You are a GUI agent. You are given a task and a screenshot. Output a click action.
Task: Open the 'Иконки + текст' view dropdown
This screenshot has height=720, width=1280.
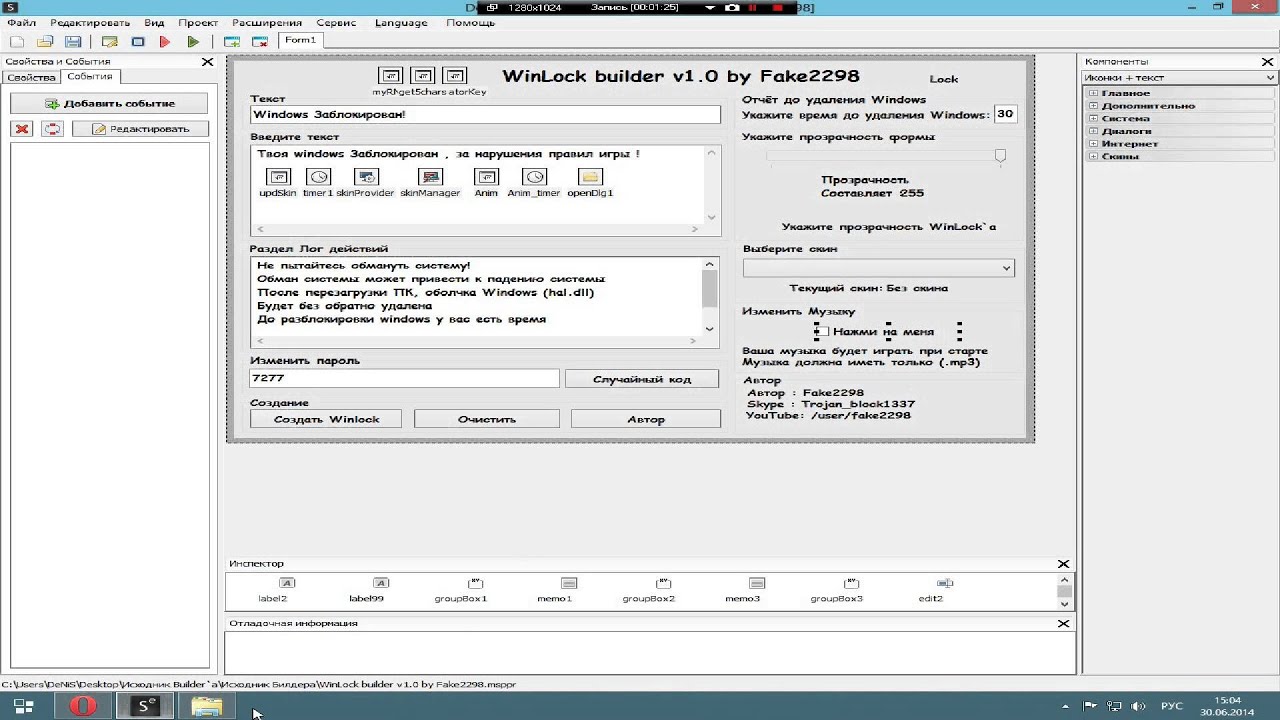pos(1180,78)
